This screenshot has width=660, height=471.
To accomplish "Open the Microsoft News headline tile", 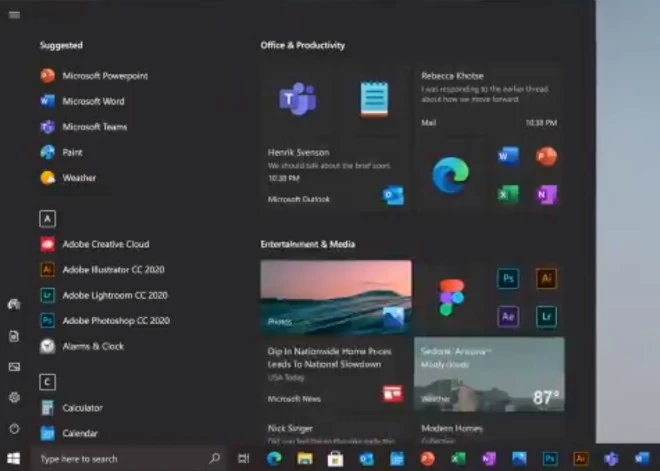I will click(336, 374).
